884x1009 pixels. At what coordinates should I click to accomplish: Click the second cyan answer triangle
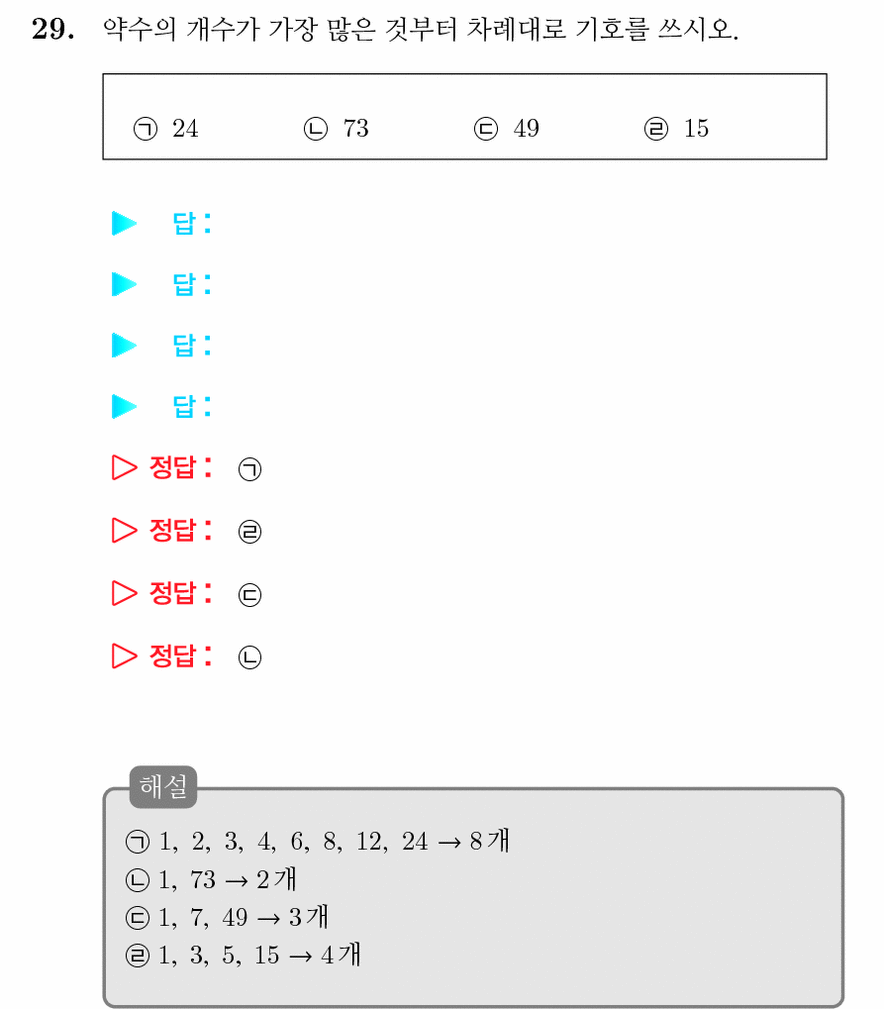click(x=124, y=284)
